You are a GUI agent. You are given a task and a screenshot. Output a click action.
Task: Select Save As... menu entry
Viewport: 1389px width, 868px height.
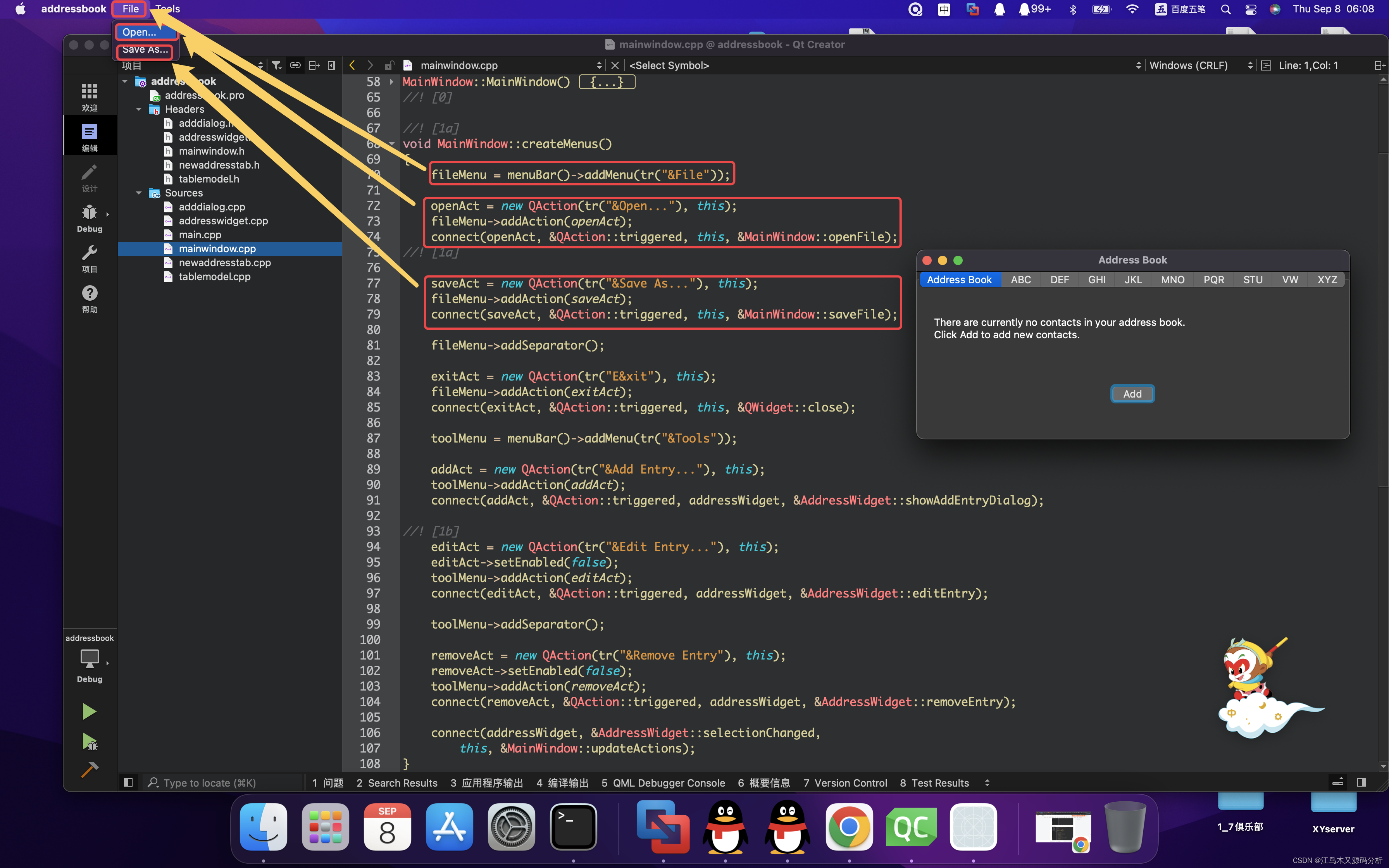pos(145,50)
